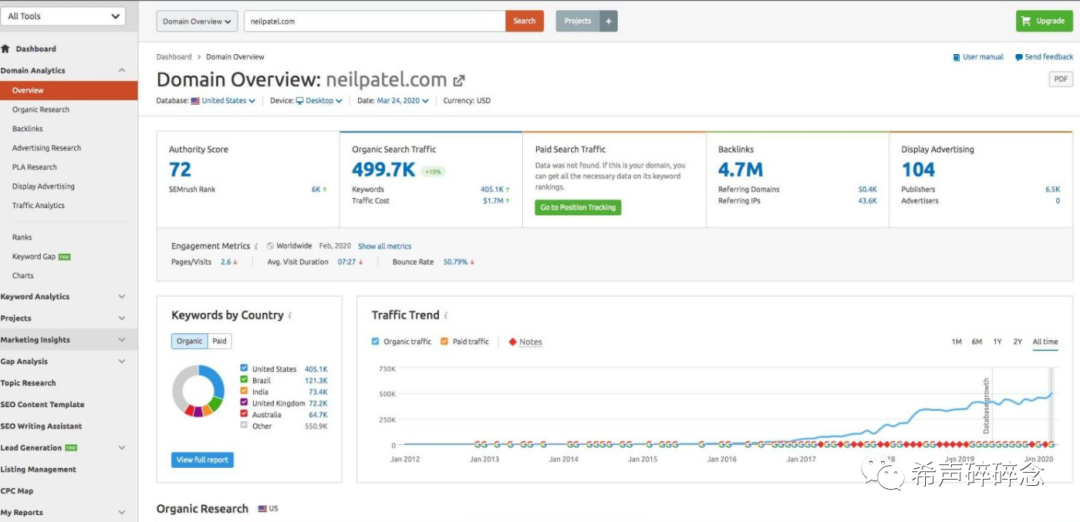Click the Dashboard breadcrumb link

[x=174, y=57]
